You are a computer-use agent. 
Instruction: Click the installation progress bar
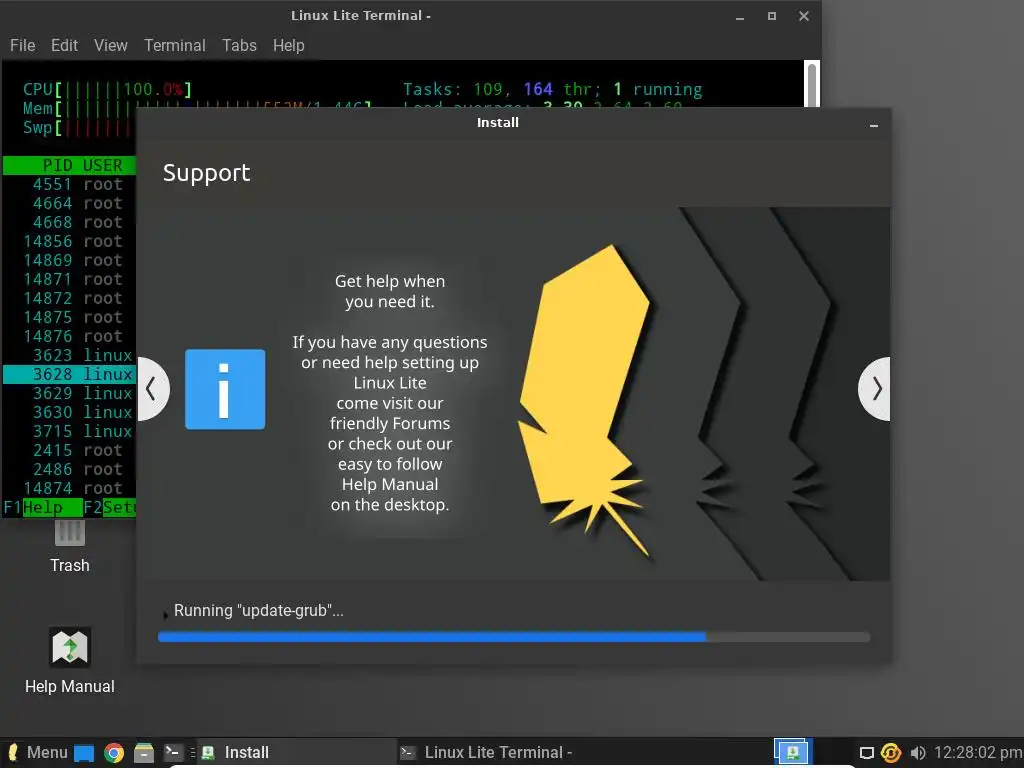tap(514, 637)
